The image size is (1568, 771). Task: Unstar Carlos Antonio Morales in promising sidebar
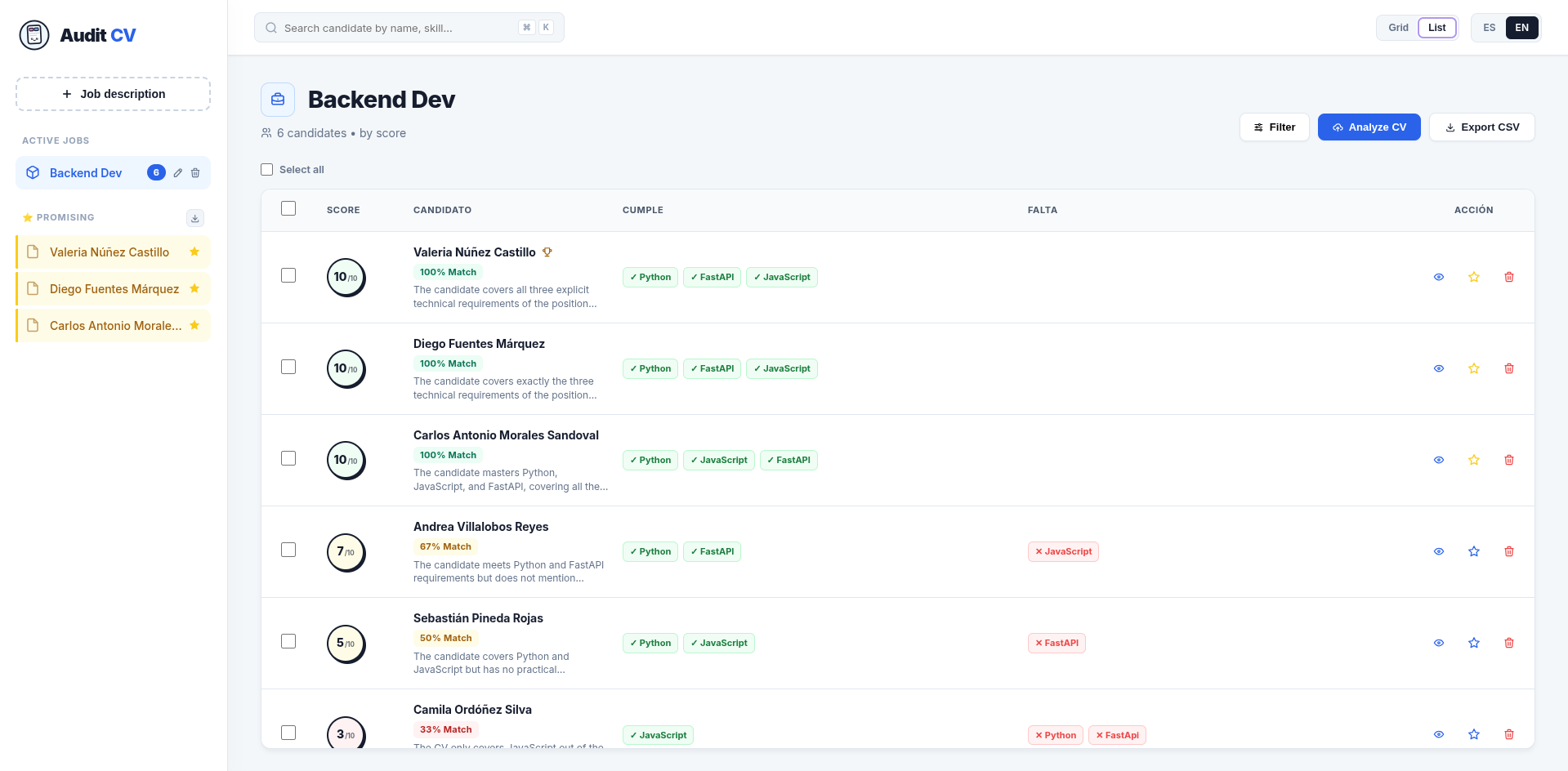coord(194,325)
